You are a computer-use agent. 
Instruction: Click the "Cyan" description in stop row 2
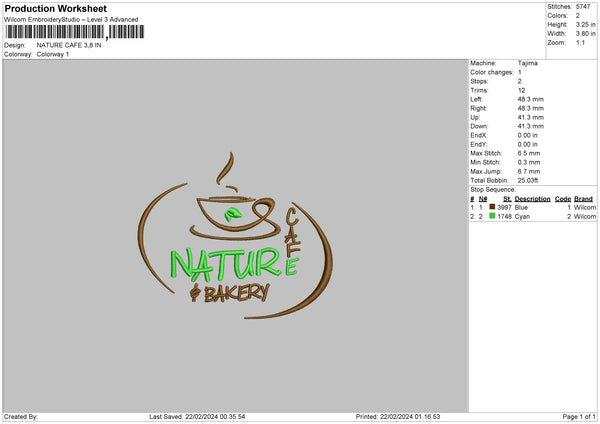(x=522, y=217)
